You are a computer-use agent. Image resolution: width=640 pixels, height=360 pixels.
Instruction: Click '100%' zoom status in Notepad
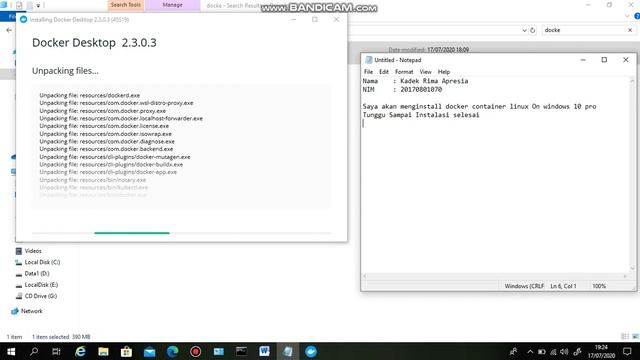click(599, 286)
